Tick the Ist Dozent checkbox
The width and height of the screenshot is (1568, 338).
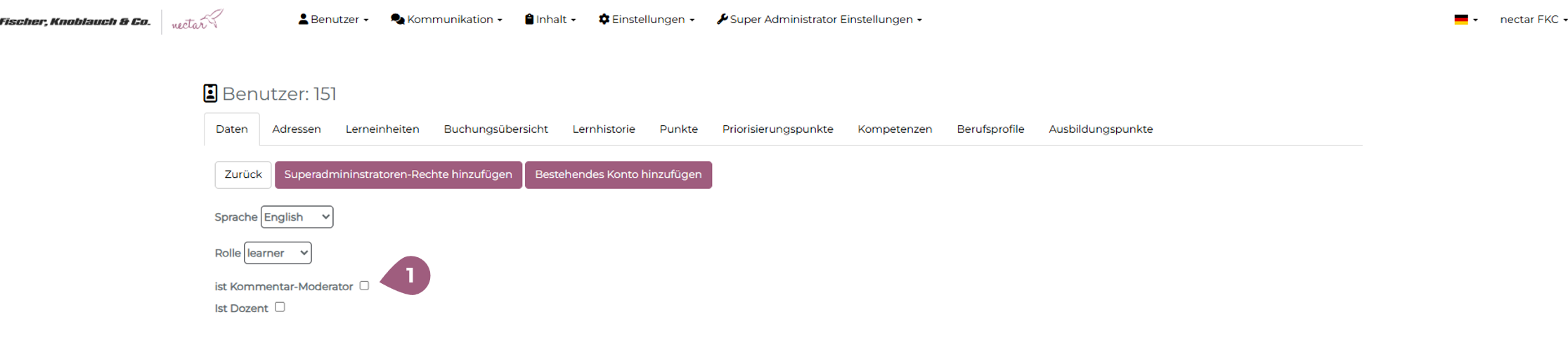click(280, 307)
